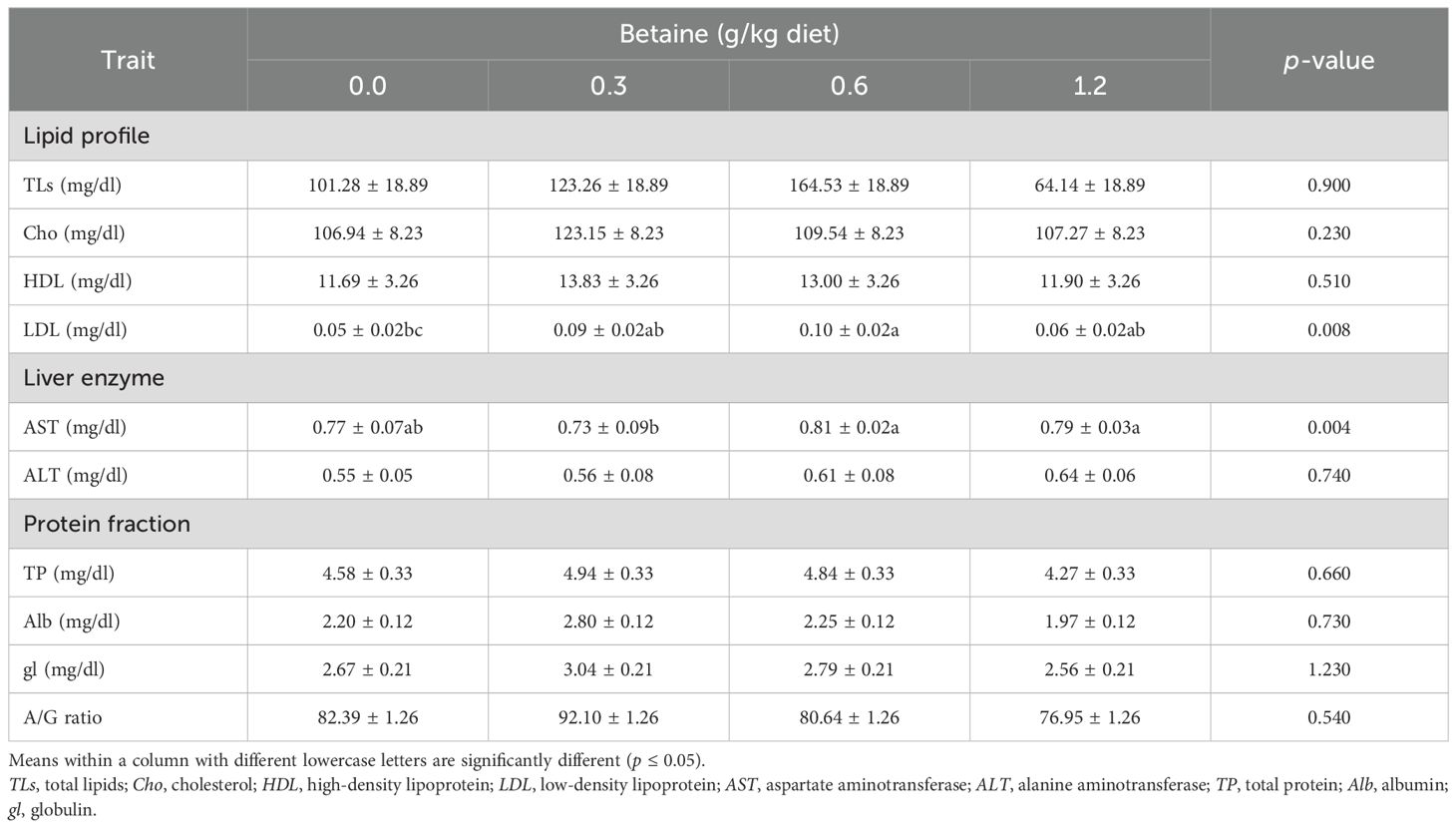Select the gl p-value 1.230 cell
The width and height of the screenshot is (1456, 828).
1328,669
